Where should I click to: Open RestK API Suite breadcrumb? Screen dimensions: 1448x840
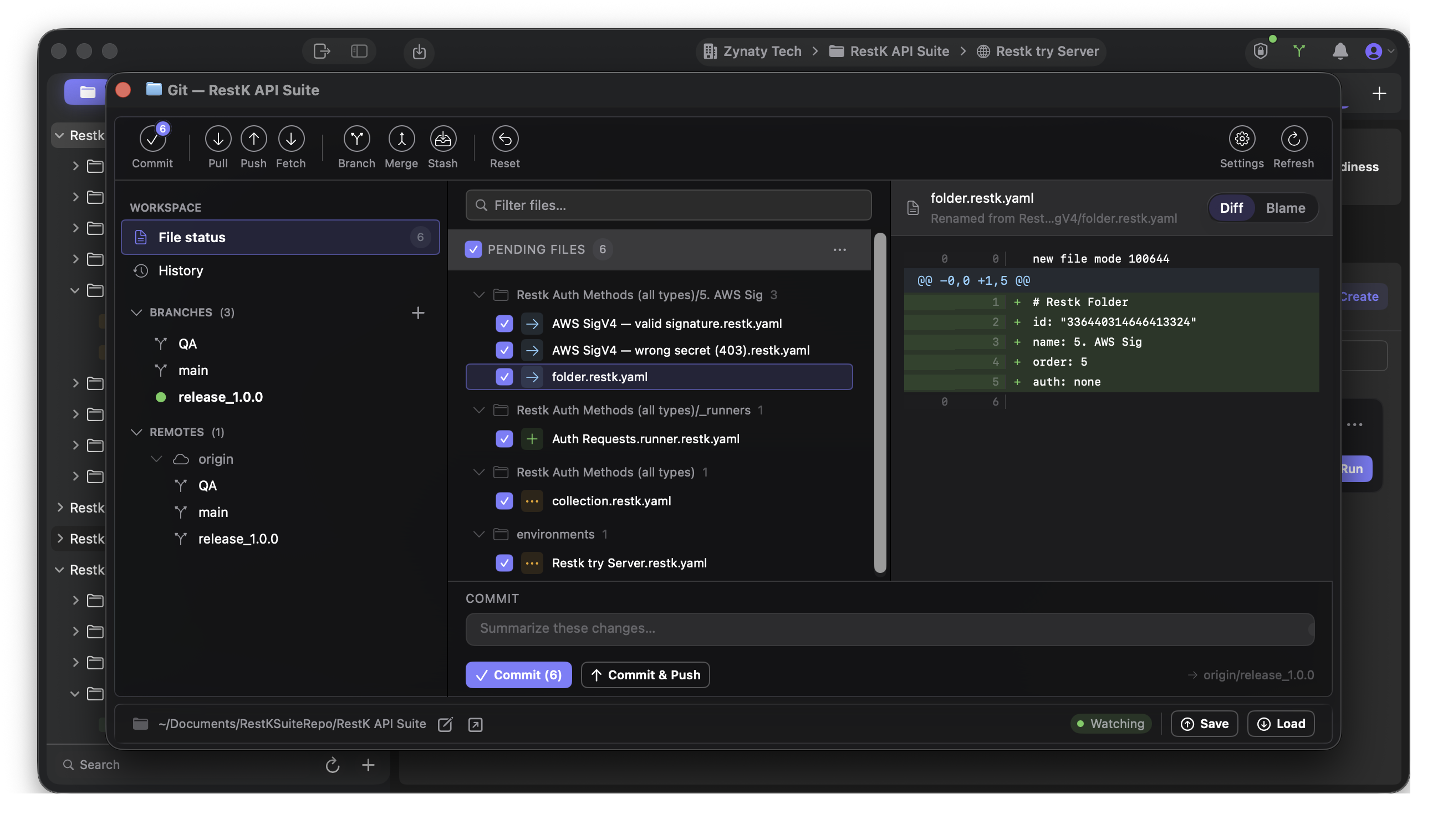pyautogui.click(x=889, y=51)
